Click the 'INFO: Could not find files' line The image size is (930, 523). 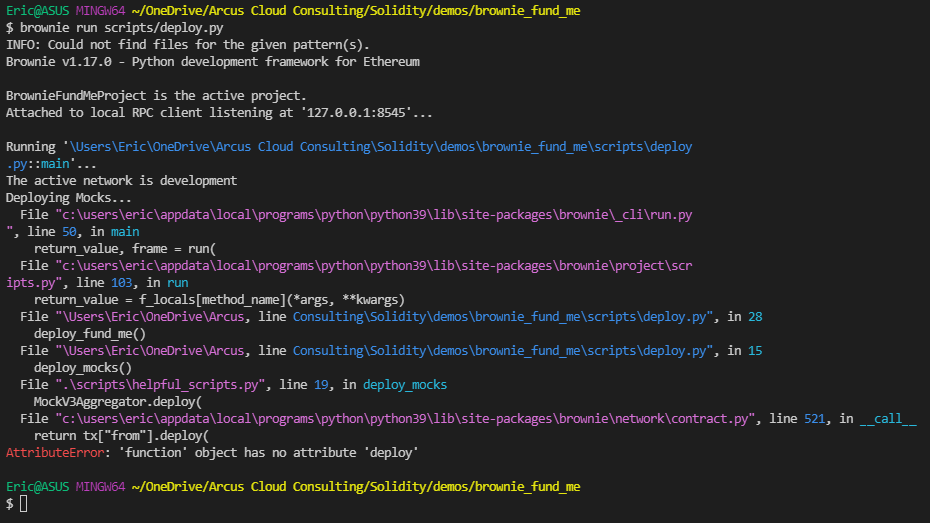click(187, 44)
